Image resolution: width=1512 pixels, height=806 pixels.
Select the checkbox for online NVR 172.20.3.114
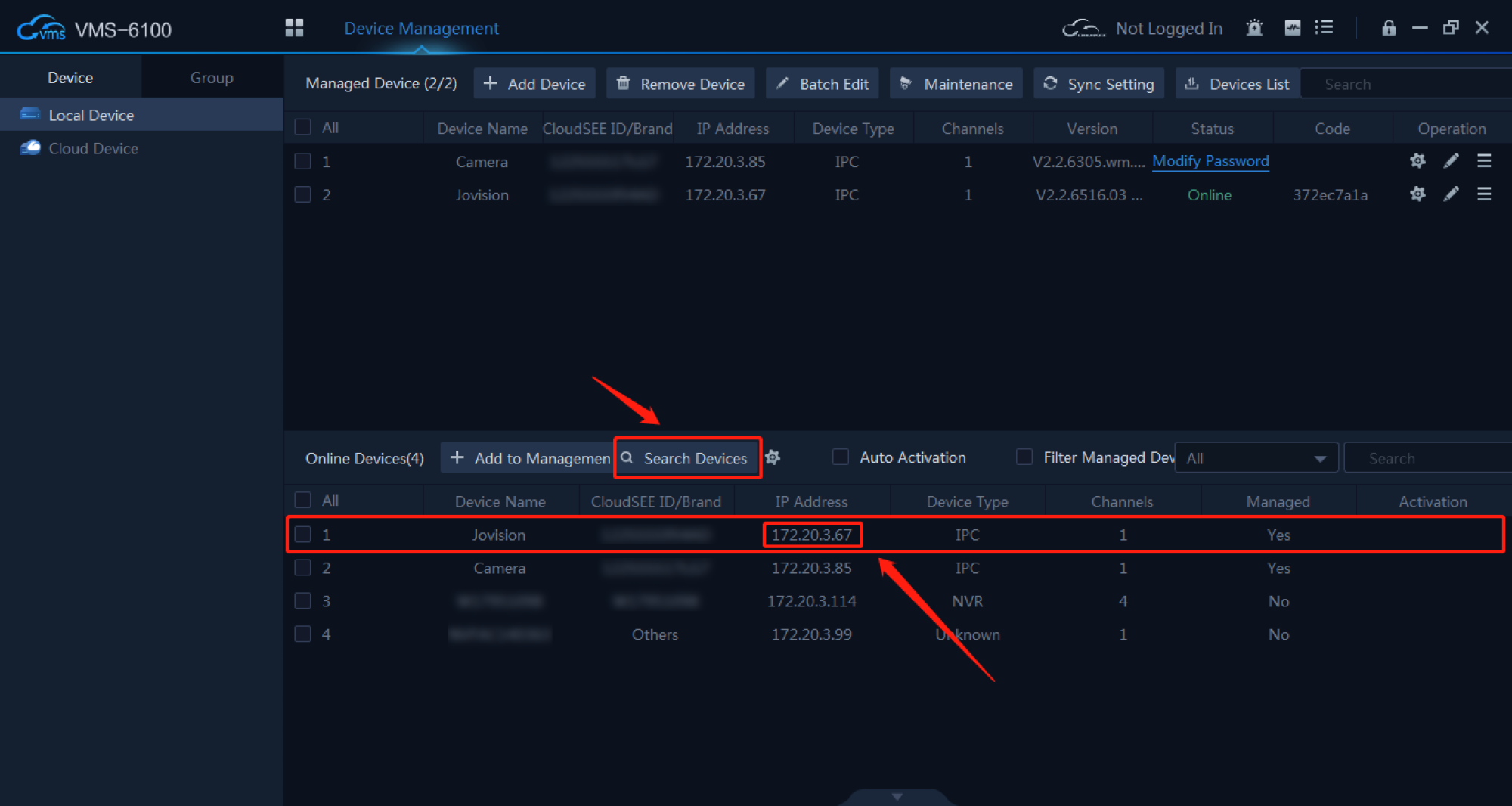pyautogui.click(x=302, y=601)
